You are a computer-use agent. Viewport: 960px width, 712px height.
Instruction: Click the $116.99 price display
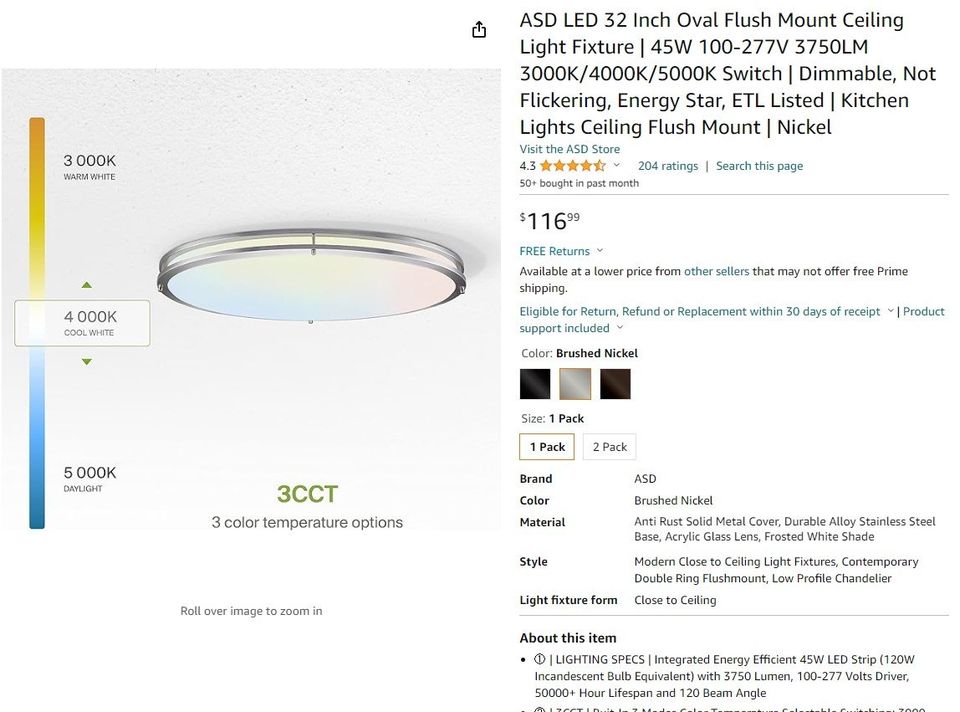(547, 218)
